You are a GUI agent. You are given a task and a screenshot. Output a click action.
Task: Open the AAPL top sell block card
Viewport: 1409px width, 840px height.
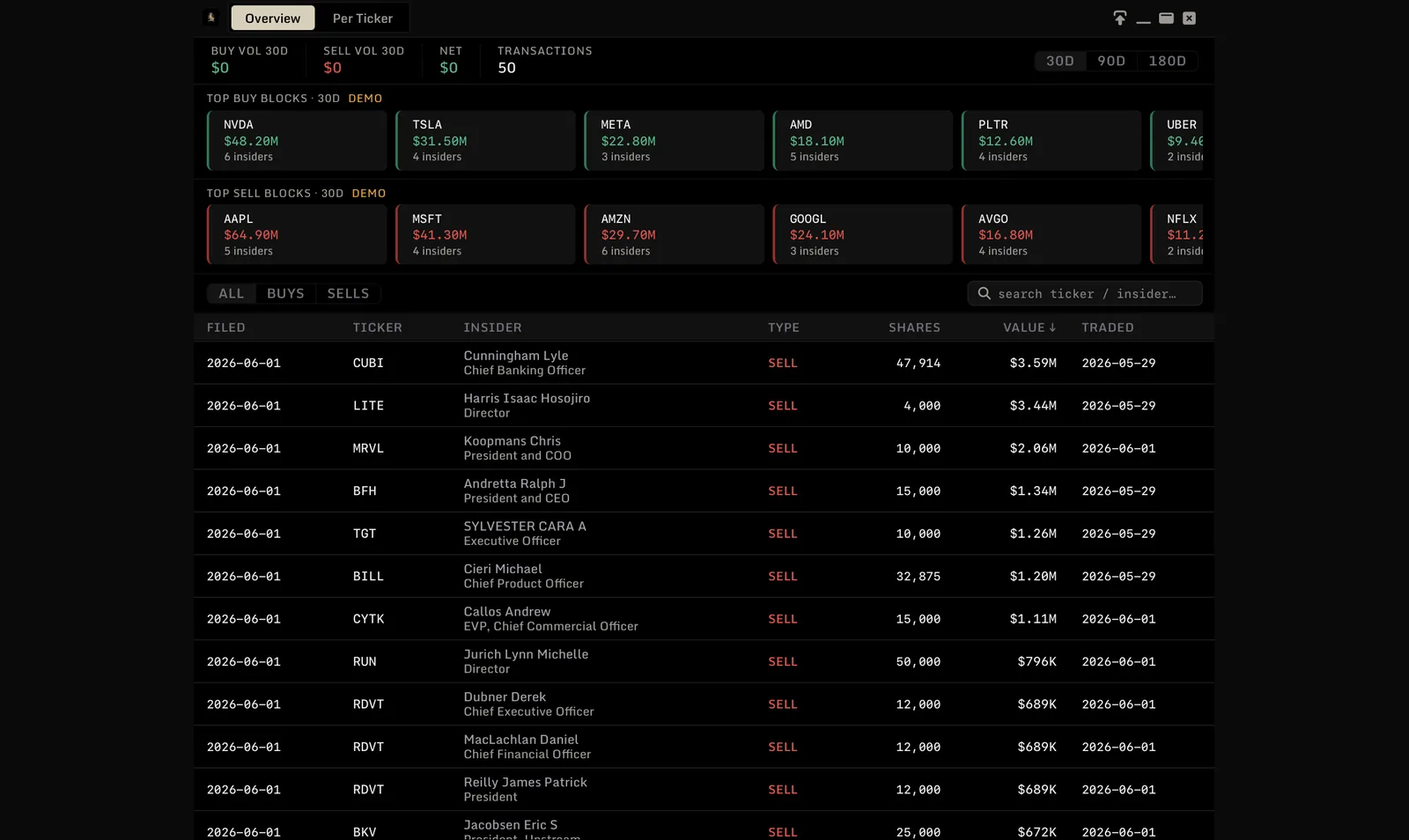297,234
